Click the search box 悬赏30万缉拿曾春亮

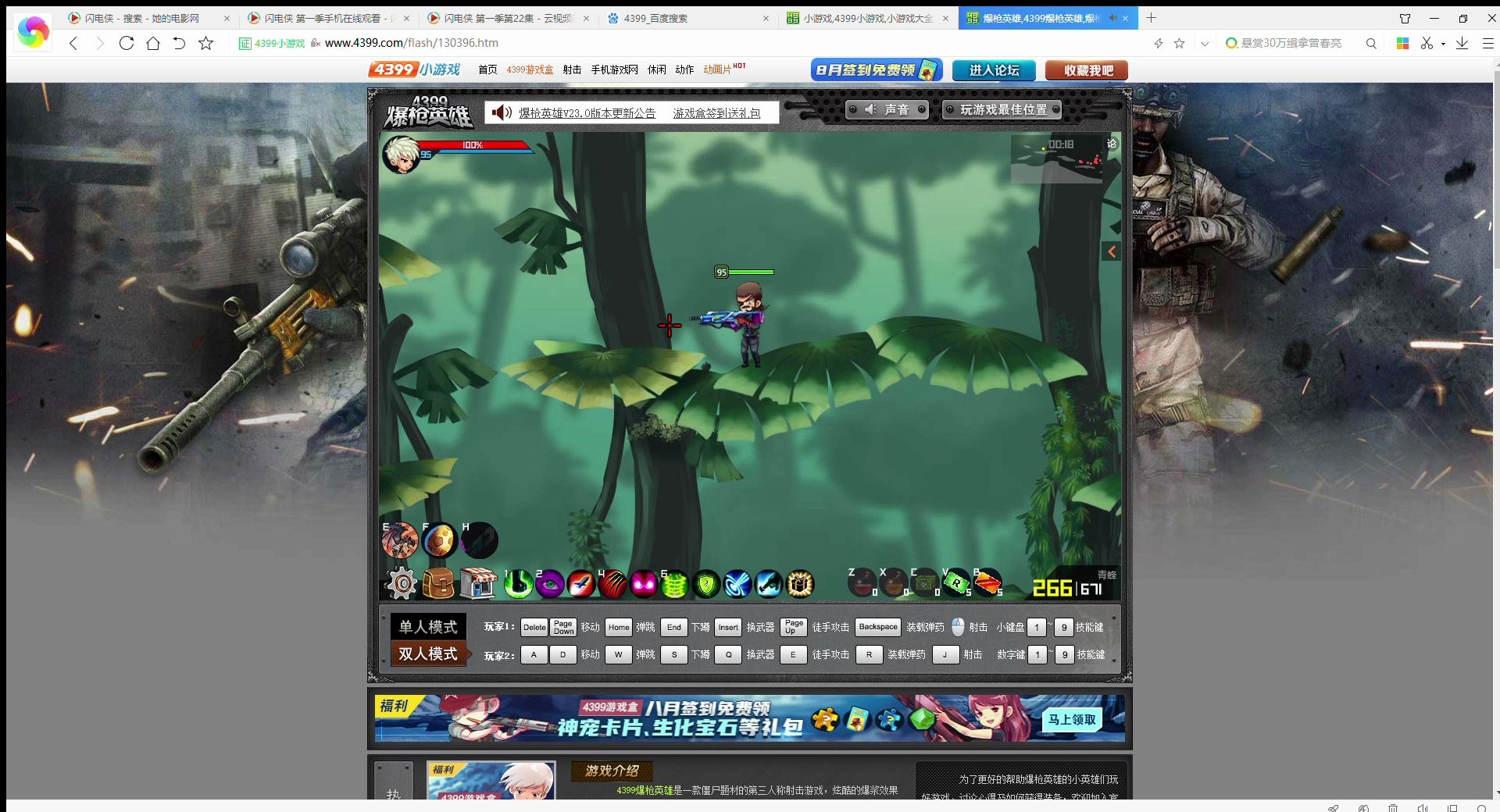[x=1291, y=43]
